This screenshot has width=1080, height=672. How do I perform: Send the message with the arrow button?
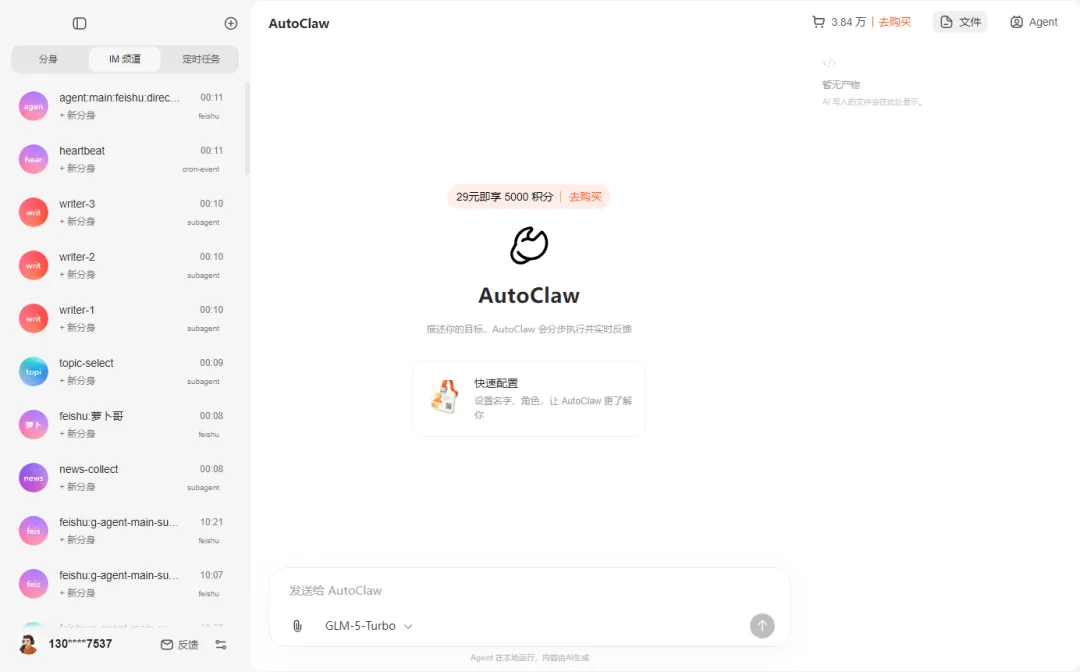coord(762,626)
